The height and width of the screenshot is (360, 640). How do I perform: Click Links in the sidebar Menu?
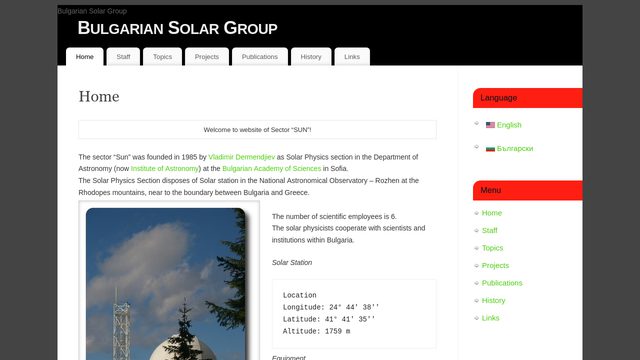pyautogui.click(x=490, y=318)
